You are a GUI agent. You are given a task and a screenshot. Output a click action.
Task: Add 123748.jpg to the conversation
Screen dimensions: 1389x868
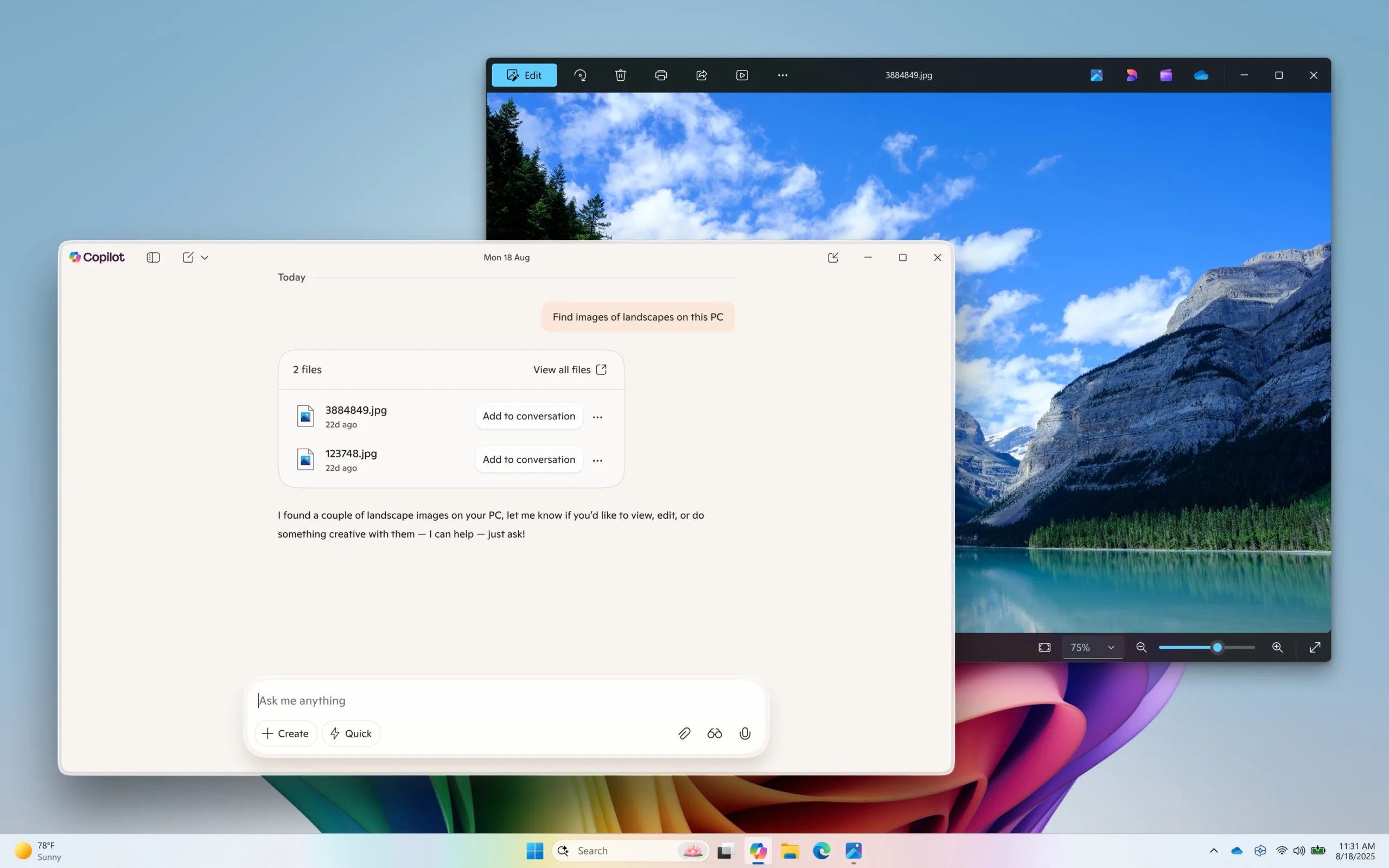pyautogui.click(x=528, y=459)
